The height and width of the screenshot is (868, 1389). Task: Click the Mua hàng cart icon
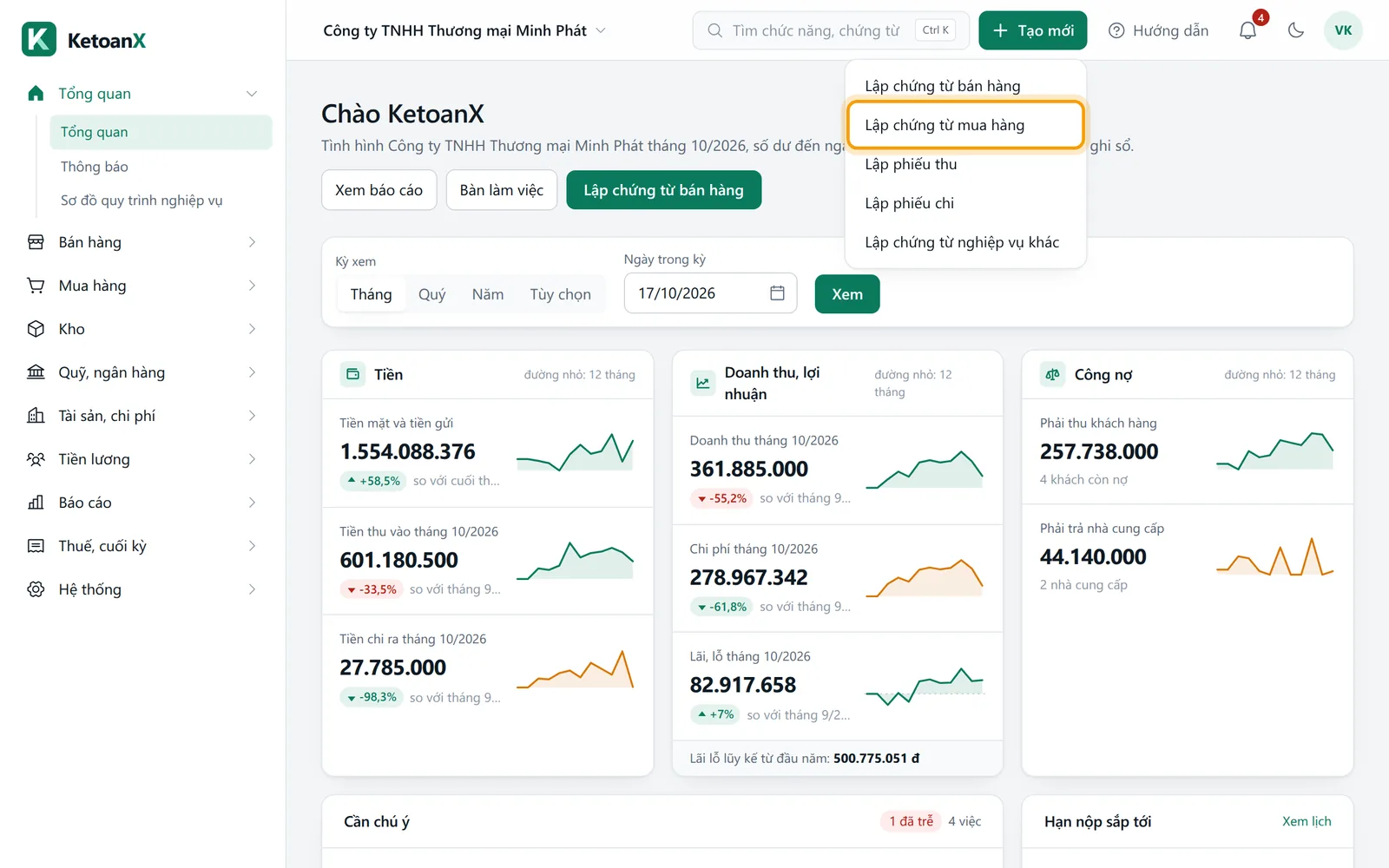[x=36, y=286]
